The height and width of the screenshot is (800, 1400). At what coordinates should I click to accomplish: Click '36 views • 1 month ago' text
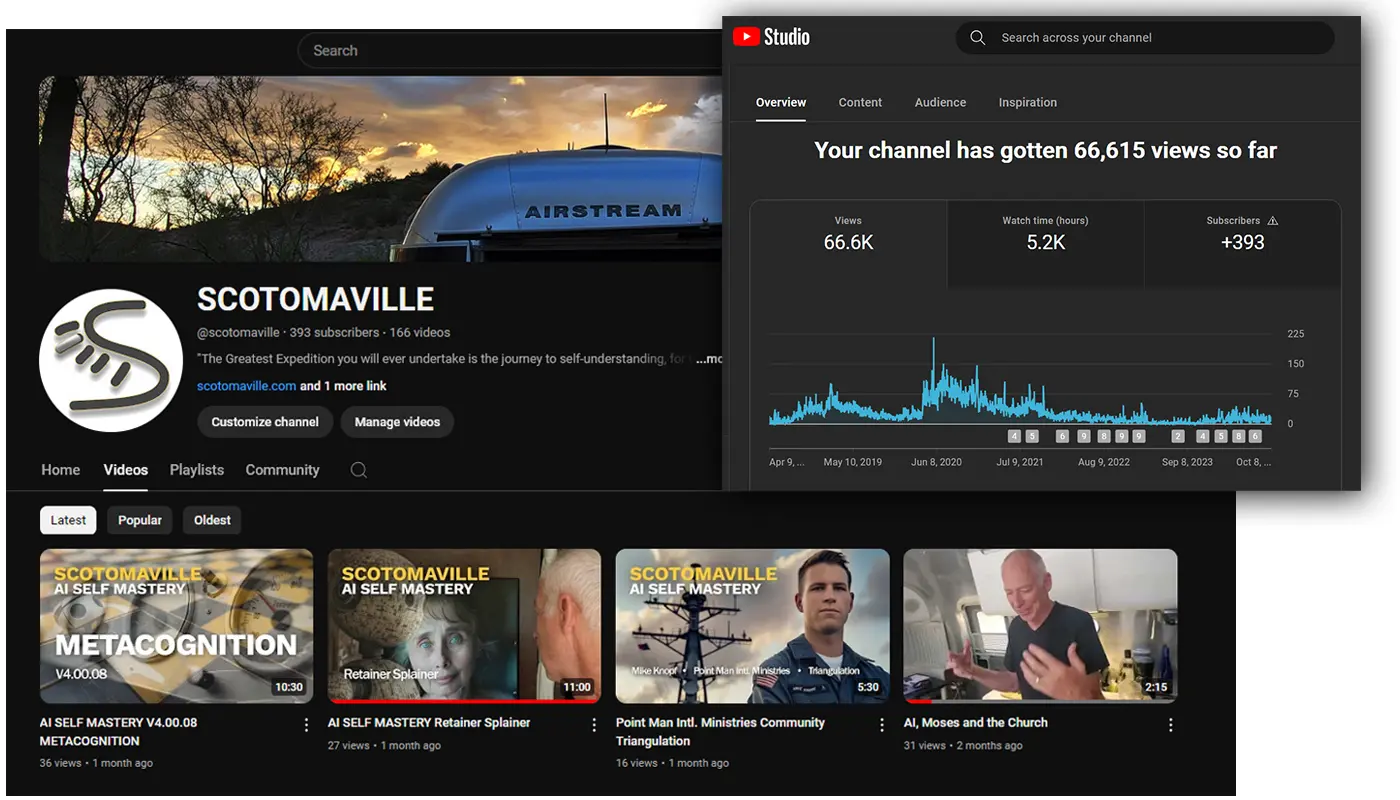96,763
